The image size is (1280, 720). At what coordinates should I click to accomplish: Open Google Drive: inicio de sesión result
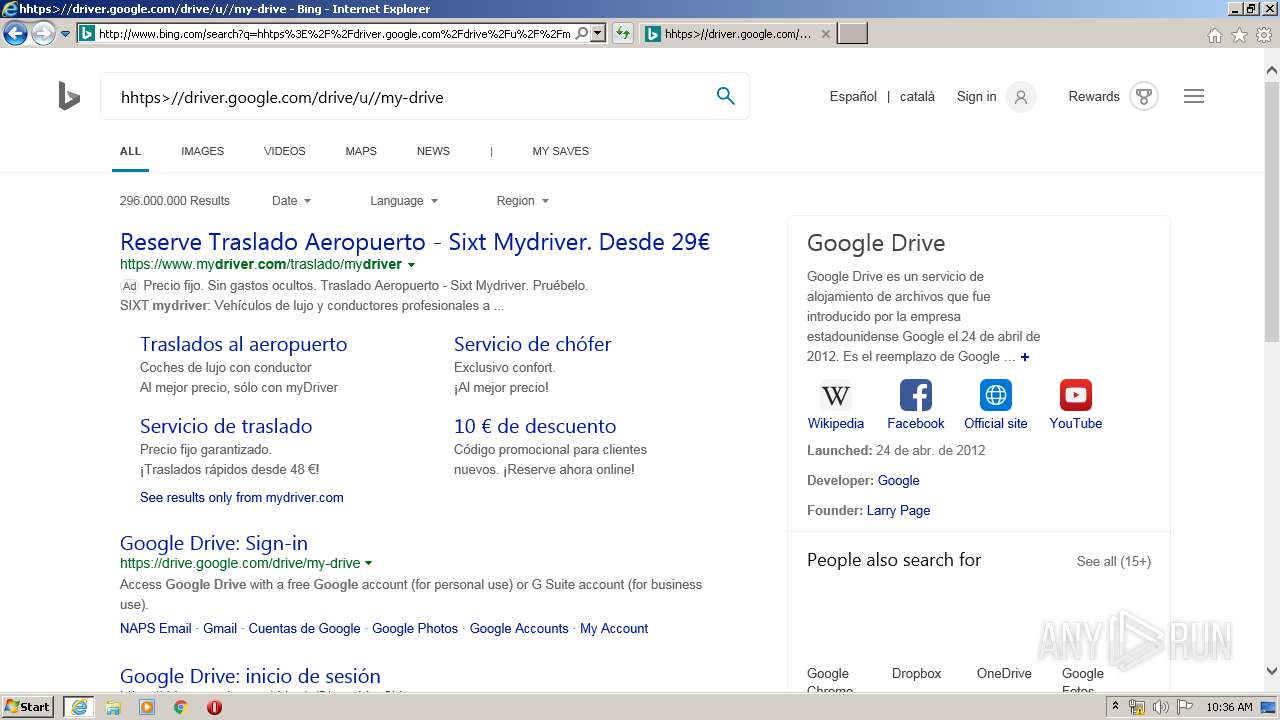click(250, 676)
